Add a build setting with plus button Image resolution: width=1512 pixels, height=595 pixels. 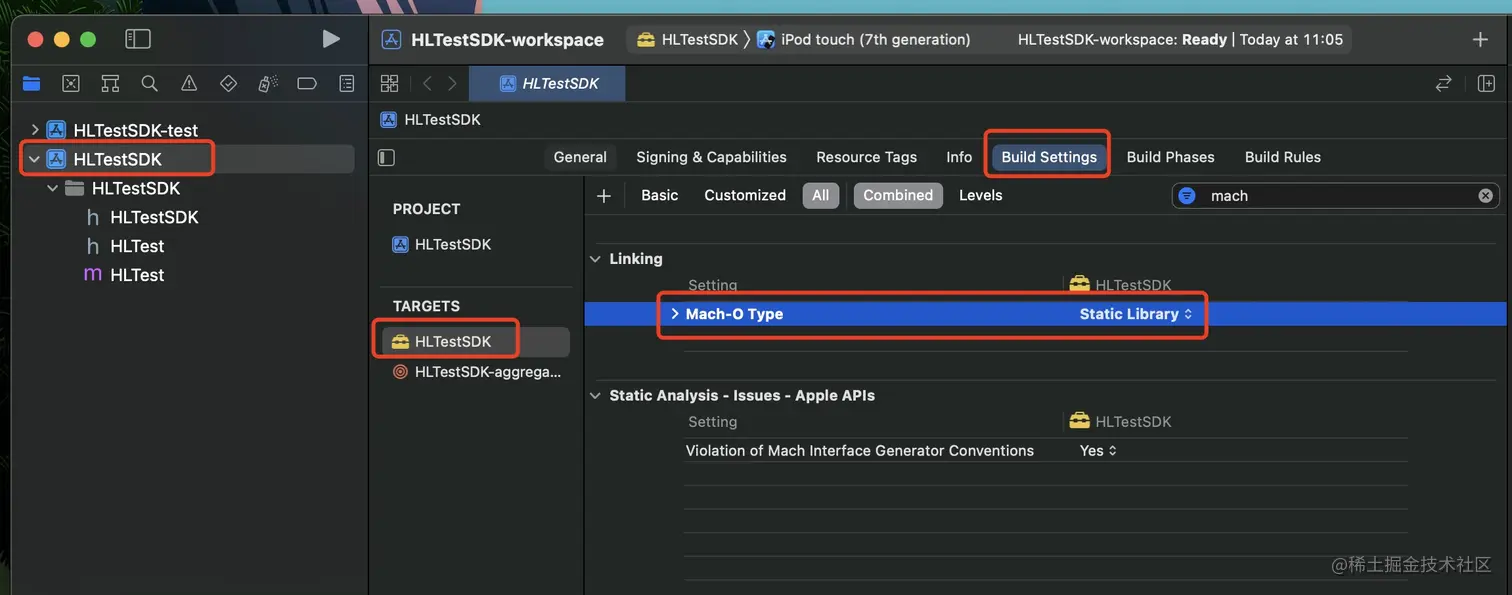[604, 196]
